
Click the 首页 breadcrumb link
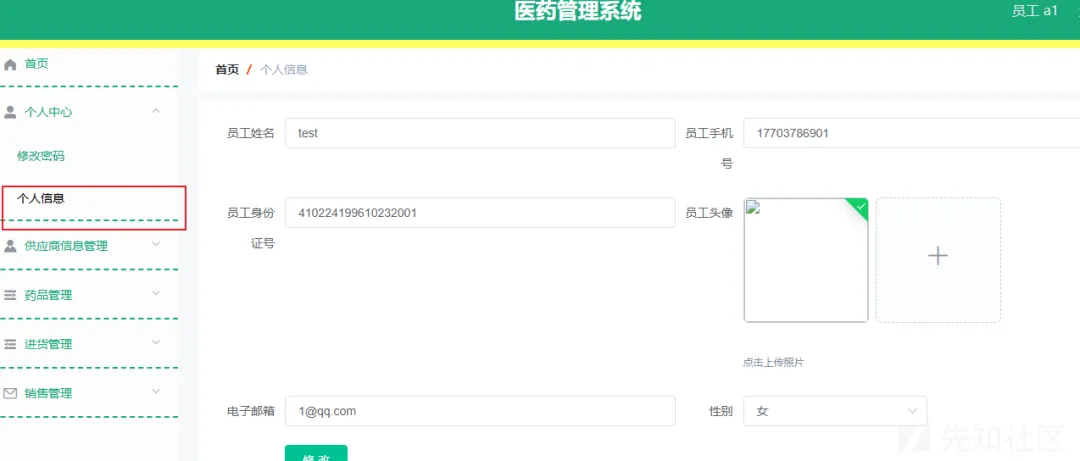coord(227,70)
